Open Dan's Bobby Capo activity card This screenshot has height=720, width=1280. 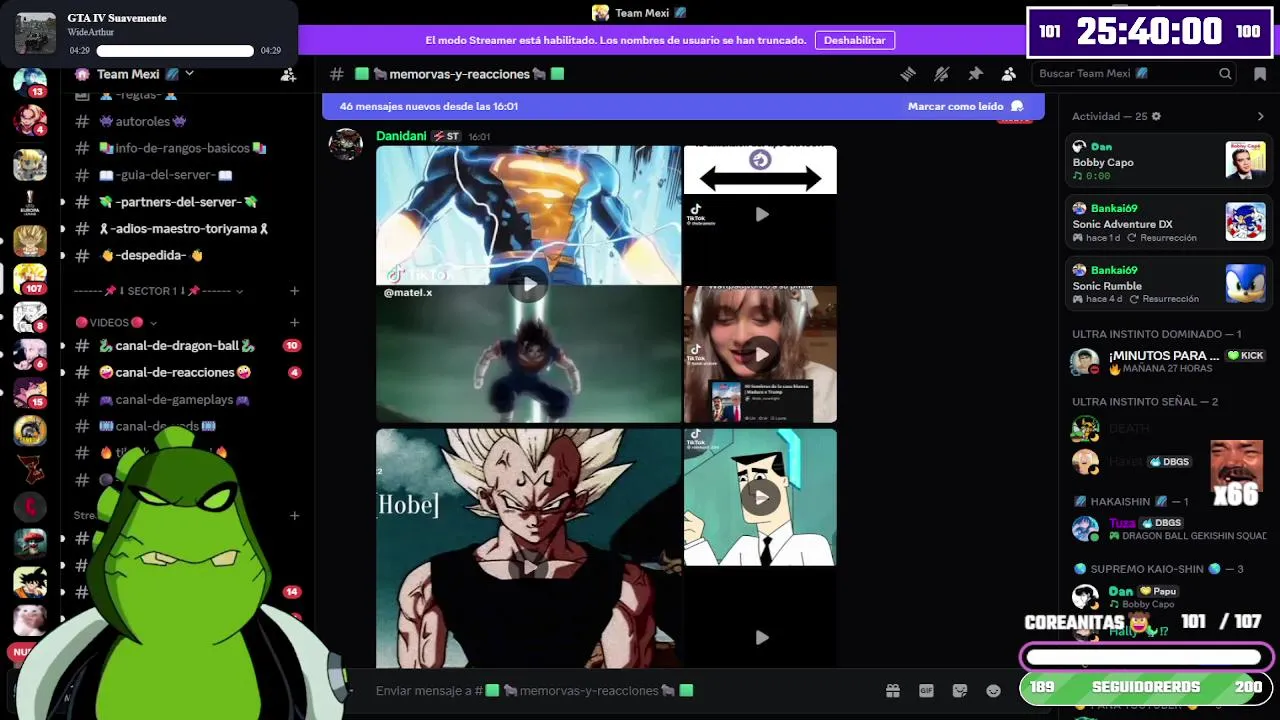point(1168,160)
